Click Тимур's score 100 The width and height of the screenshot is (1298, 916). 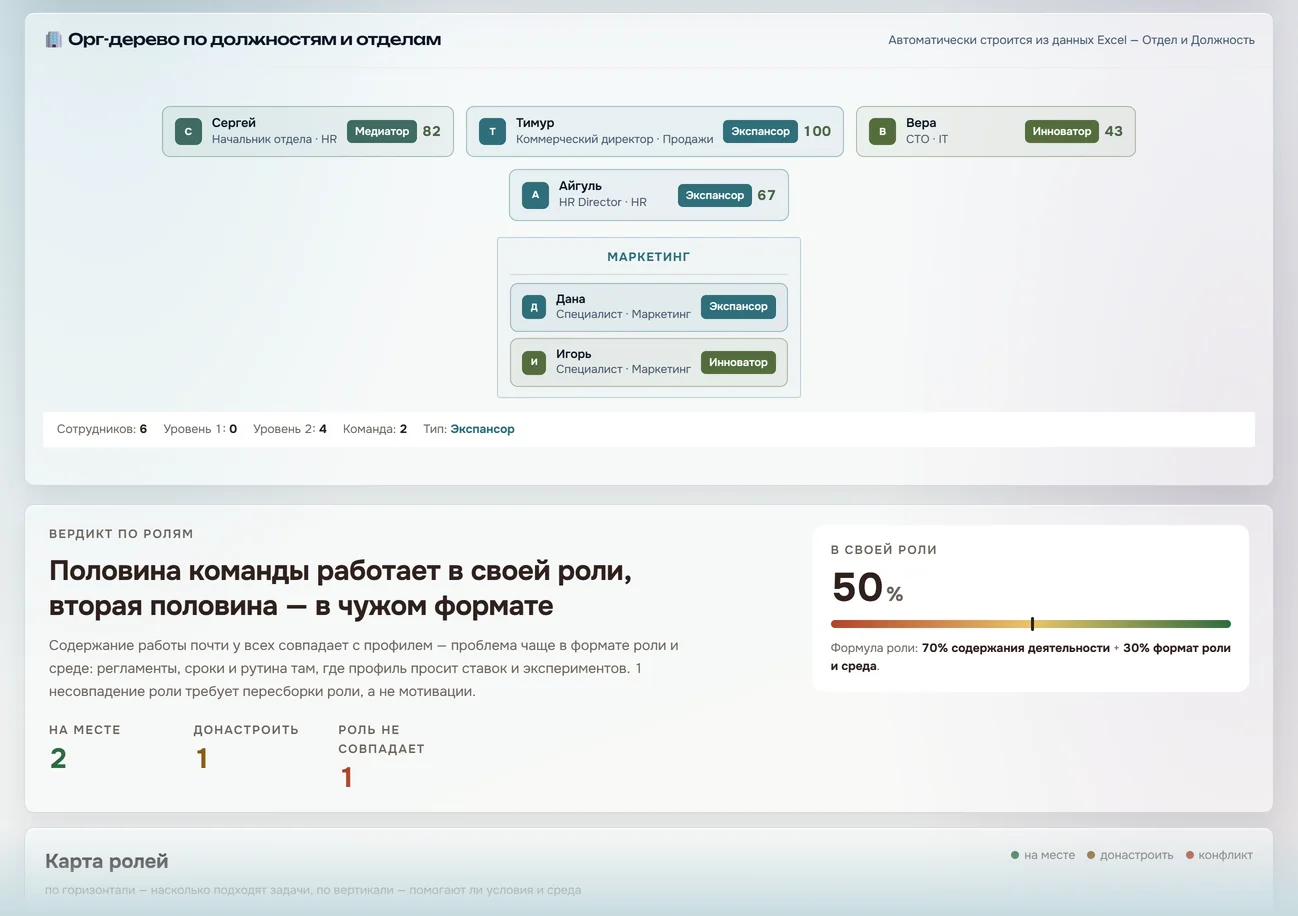tap(817, 131)
